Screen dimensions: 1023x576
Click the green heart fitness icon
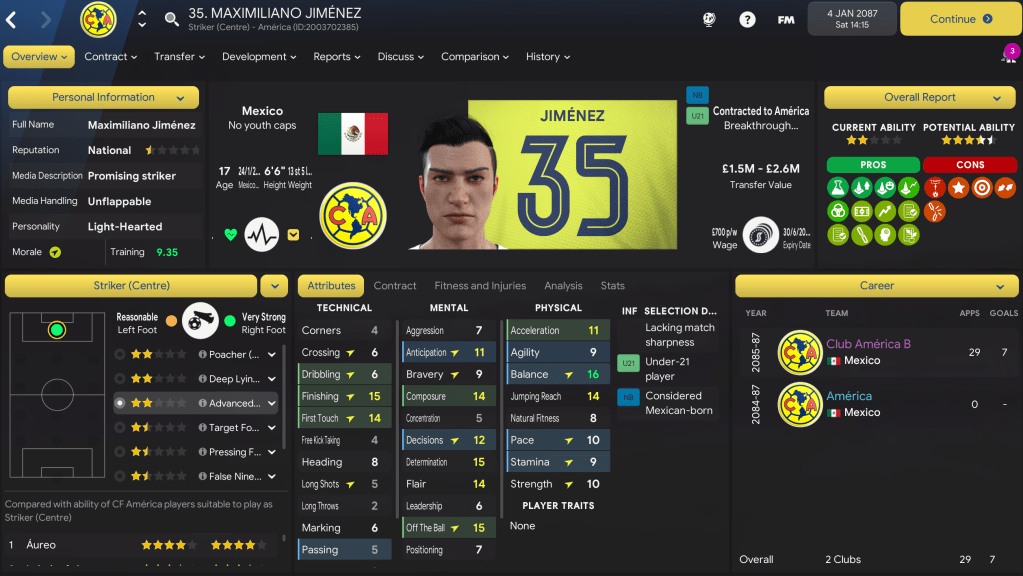click(230, 234)
